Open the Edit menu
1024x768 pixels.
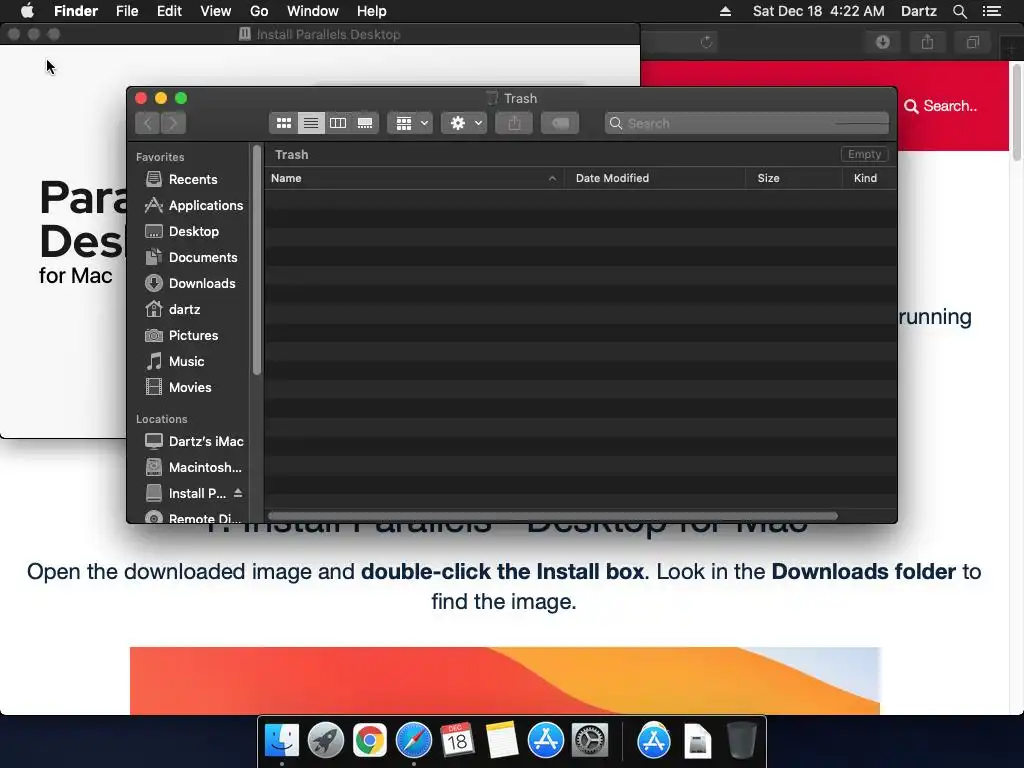point(169,11)
